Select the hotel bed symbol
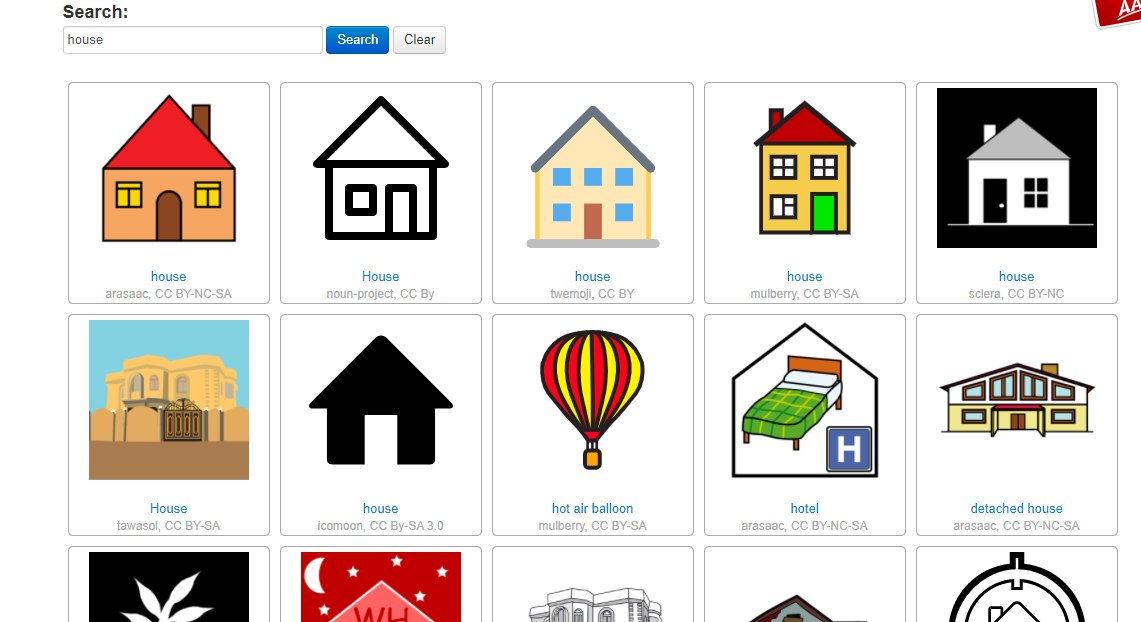 [x=805, y=401]
